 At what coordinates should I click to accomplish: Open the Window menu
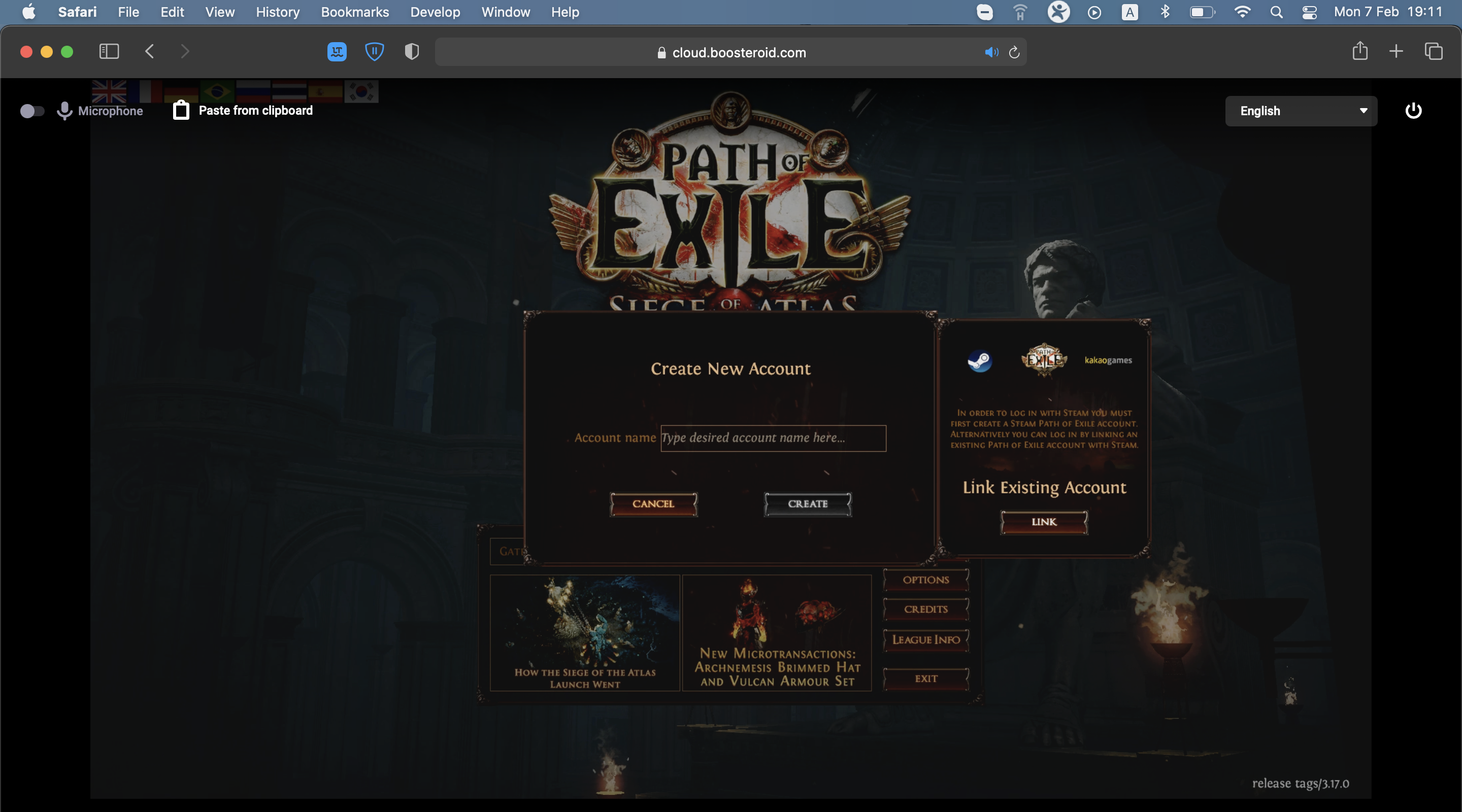(x=506, y=12)
